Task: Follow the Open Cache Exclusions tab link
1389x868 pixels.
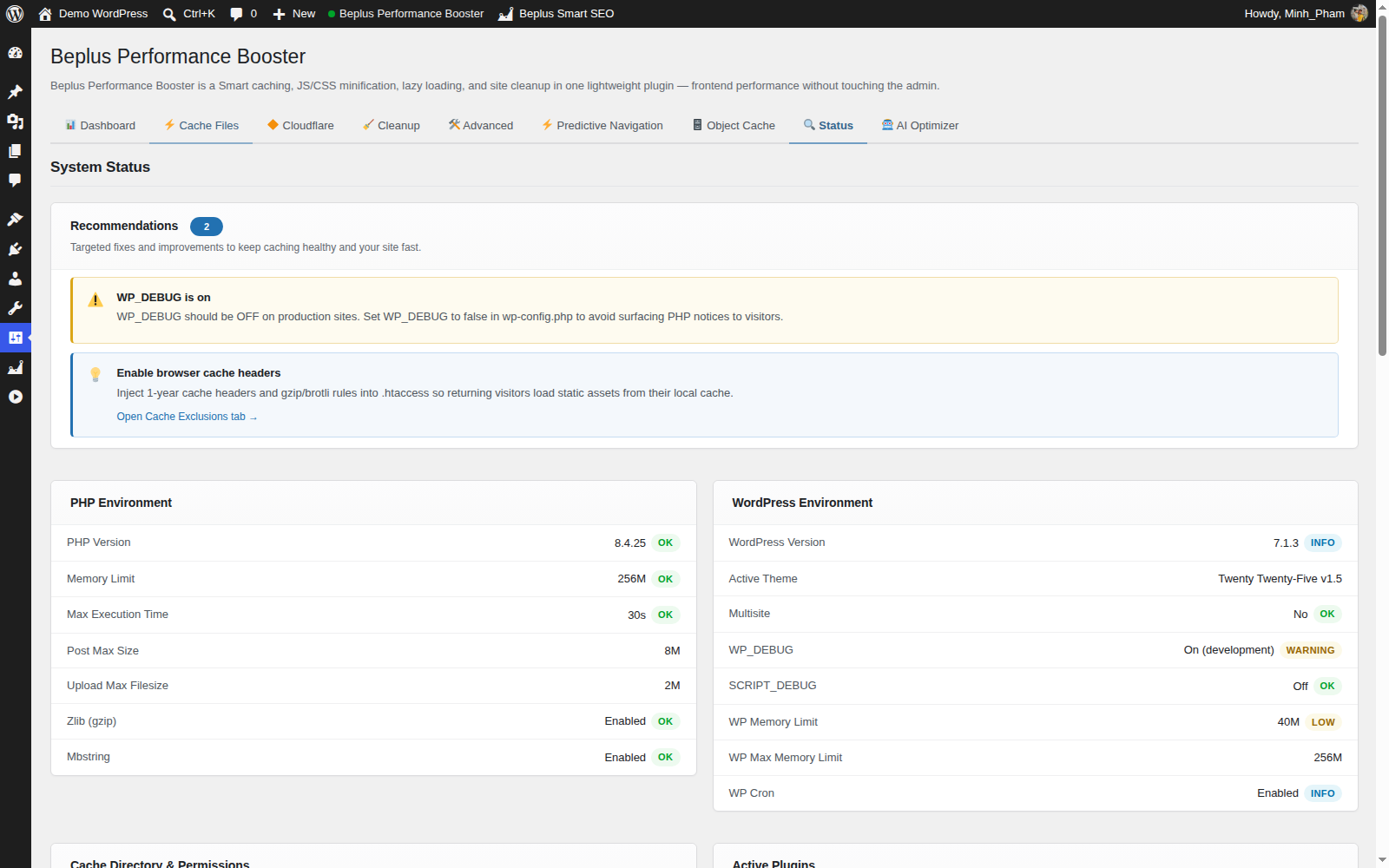Action: pyautogui.click(x=187, y=417)
